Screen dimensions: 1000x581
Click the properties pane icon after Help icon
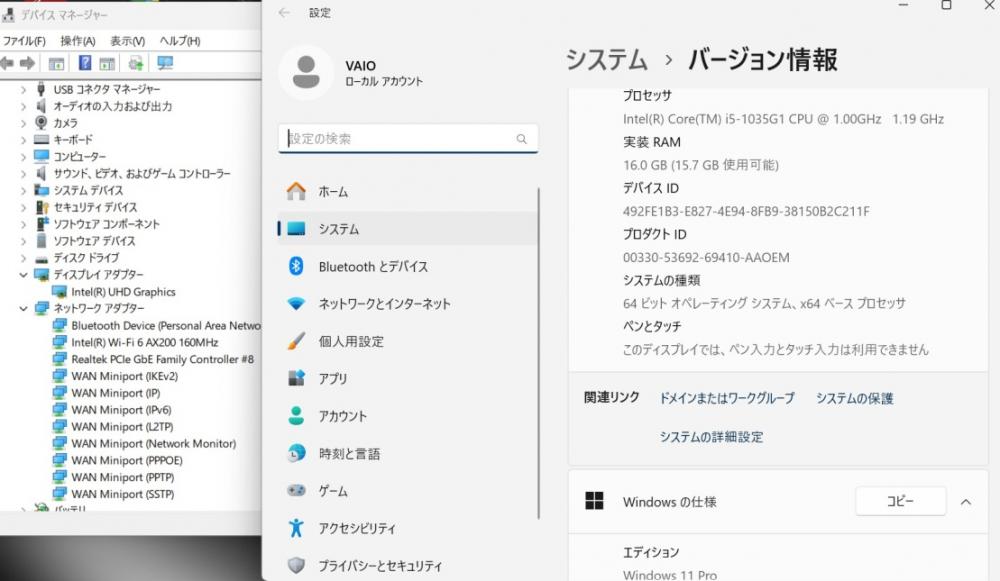point(107,63)
